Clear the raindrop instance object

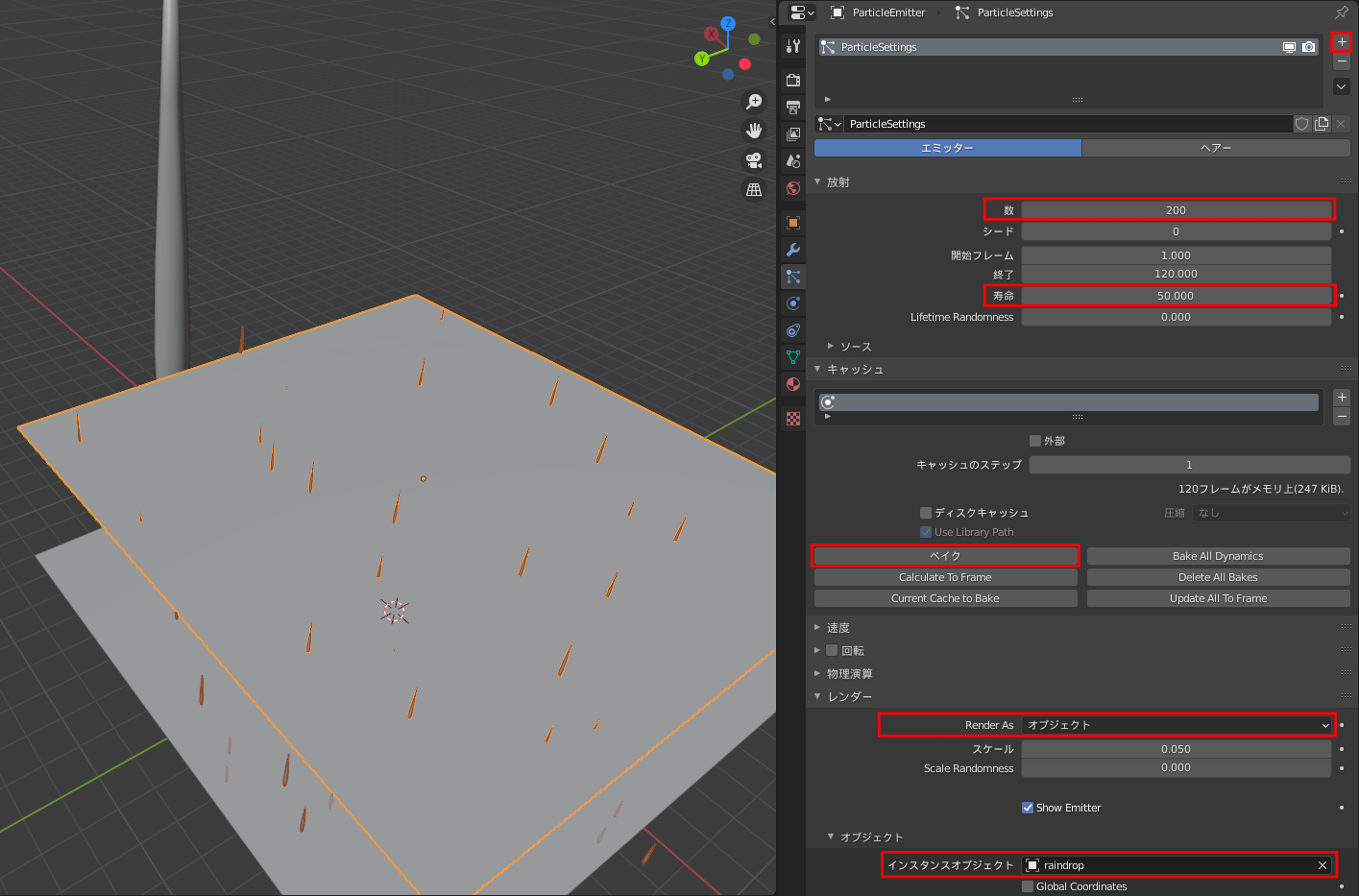(x=1323, y=865)
